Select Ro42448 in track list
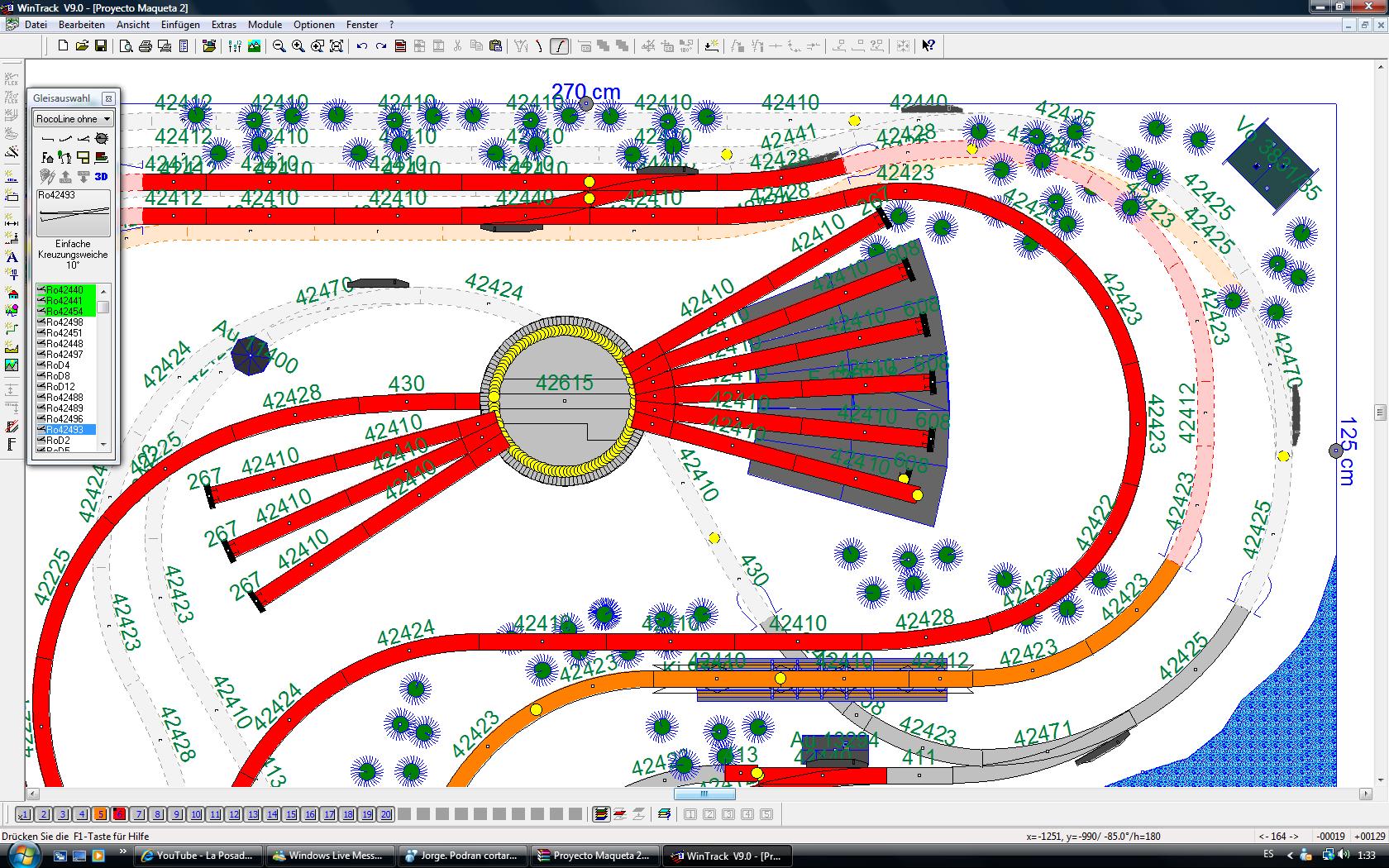This screenshot has height=868, width=1389. point(65,344)
